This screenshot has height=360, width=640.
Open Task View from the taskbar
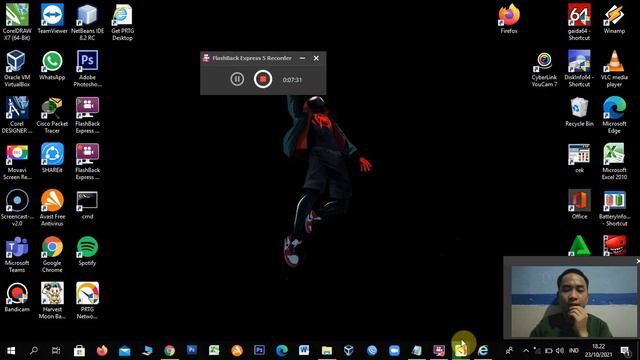click(x=56, y=351)
